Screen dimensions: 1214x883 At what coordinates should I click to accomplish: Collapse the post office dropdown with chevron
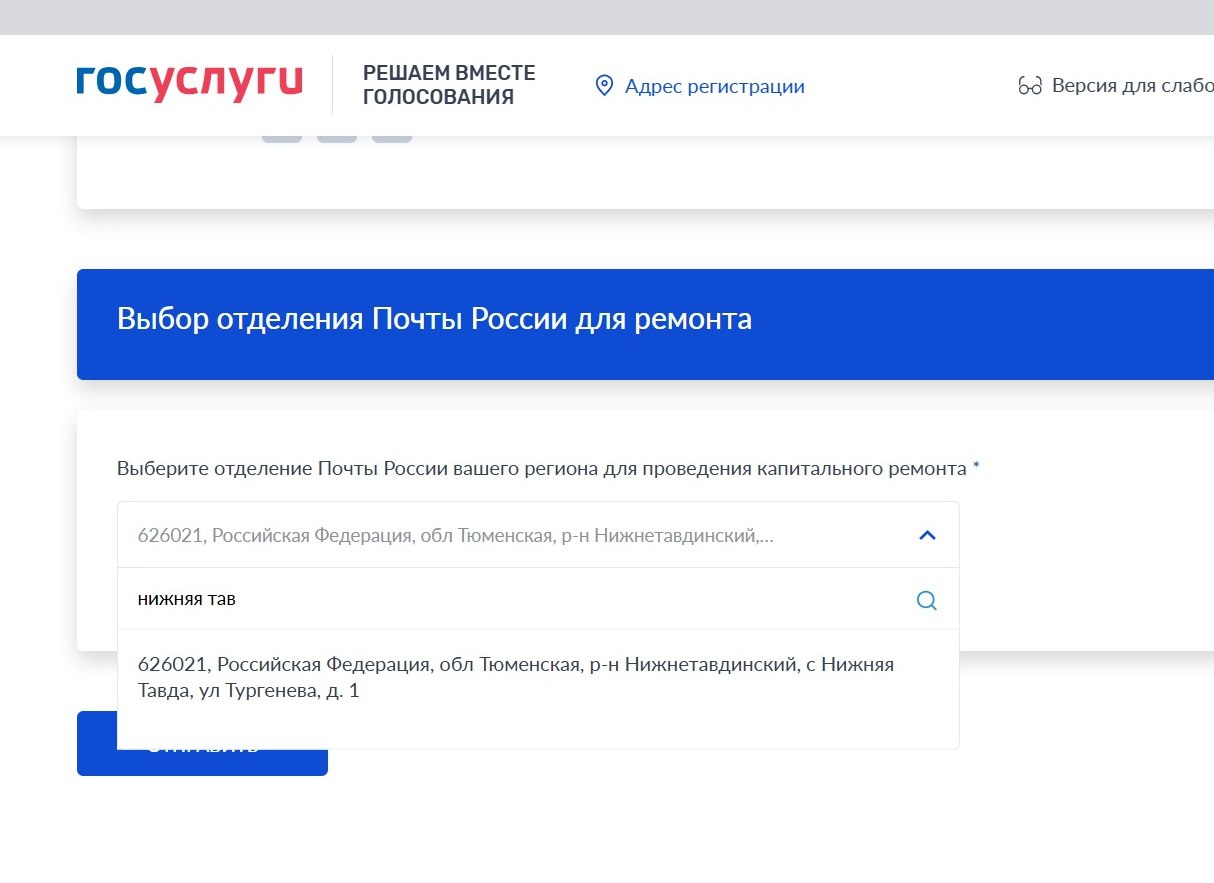[927, 535]
